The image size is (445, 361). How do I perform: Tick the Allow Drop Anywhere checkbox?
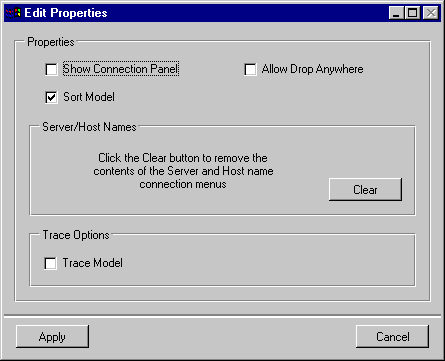pos(250,69)
